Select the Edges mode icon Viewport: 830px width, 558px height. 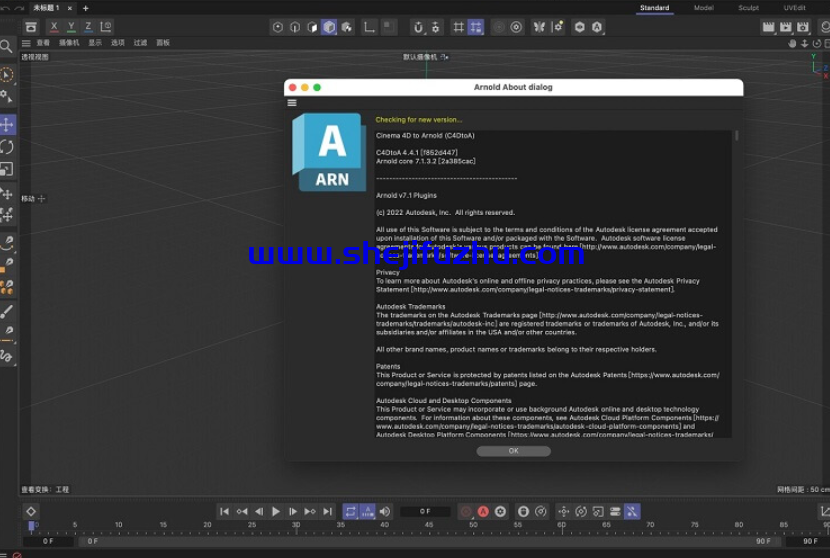pyautogui.click(x=295, y=27)
